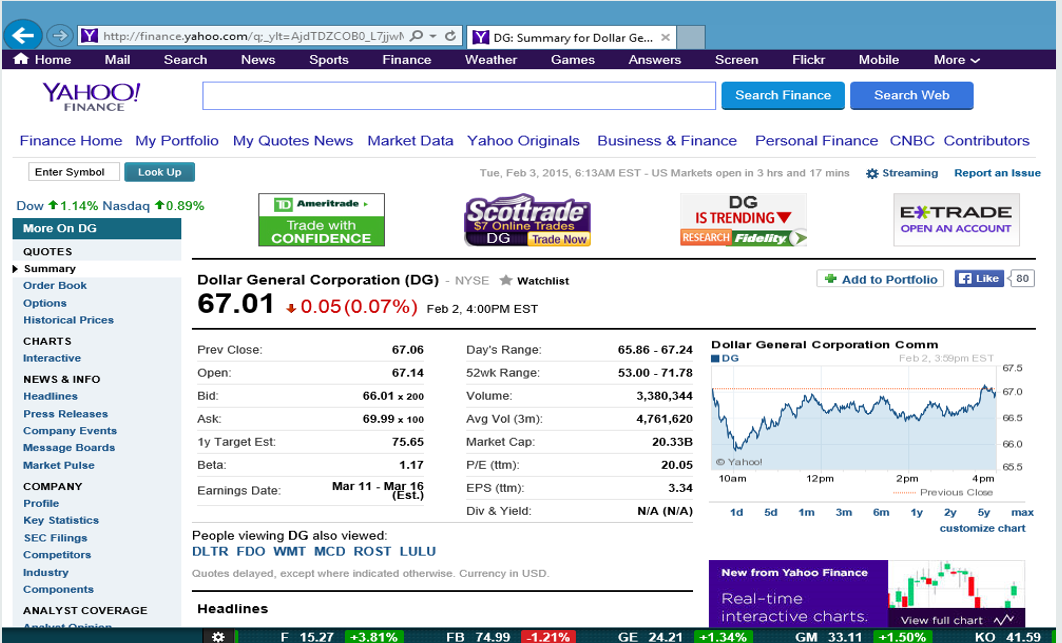The height and width of the screenshot is (643, 1062).
Task: Select the 1y chart range
Action: pyautogui.click(x=916, y=512)
